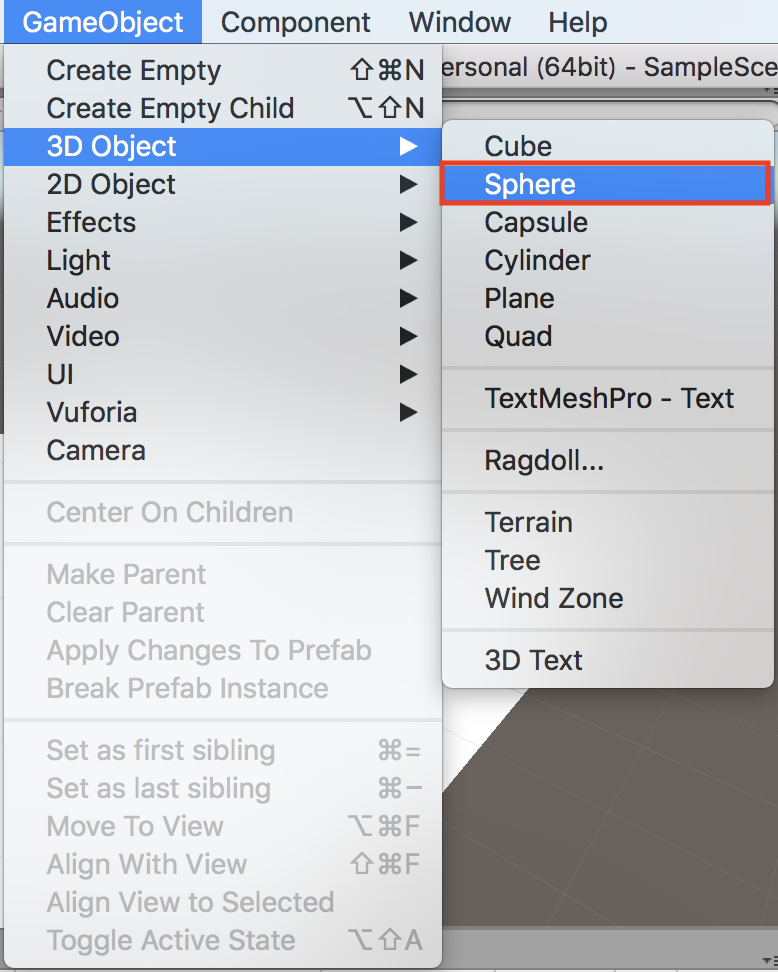
Task: Choose Cube in the 3D Object submenu
Action: coord(518,146)
